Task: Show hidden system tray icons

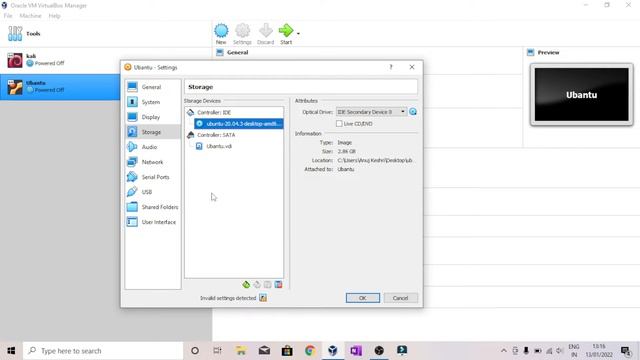Action: point(504,351)
